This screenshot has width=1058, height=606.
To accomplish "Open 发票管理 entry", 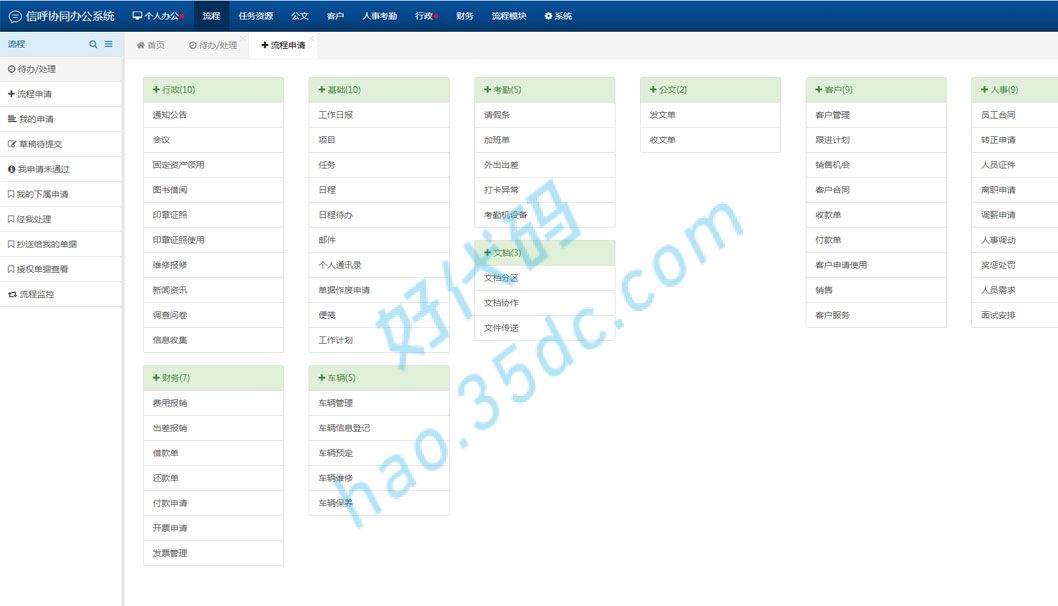I will [x=213, y=553].
